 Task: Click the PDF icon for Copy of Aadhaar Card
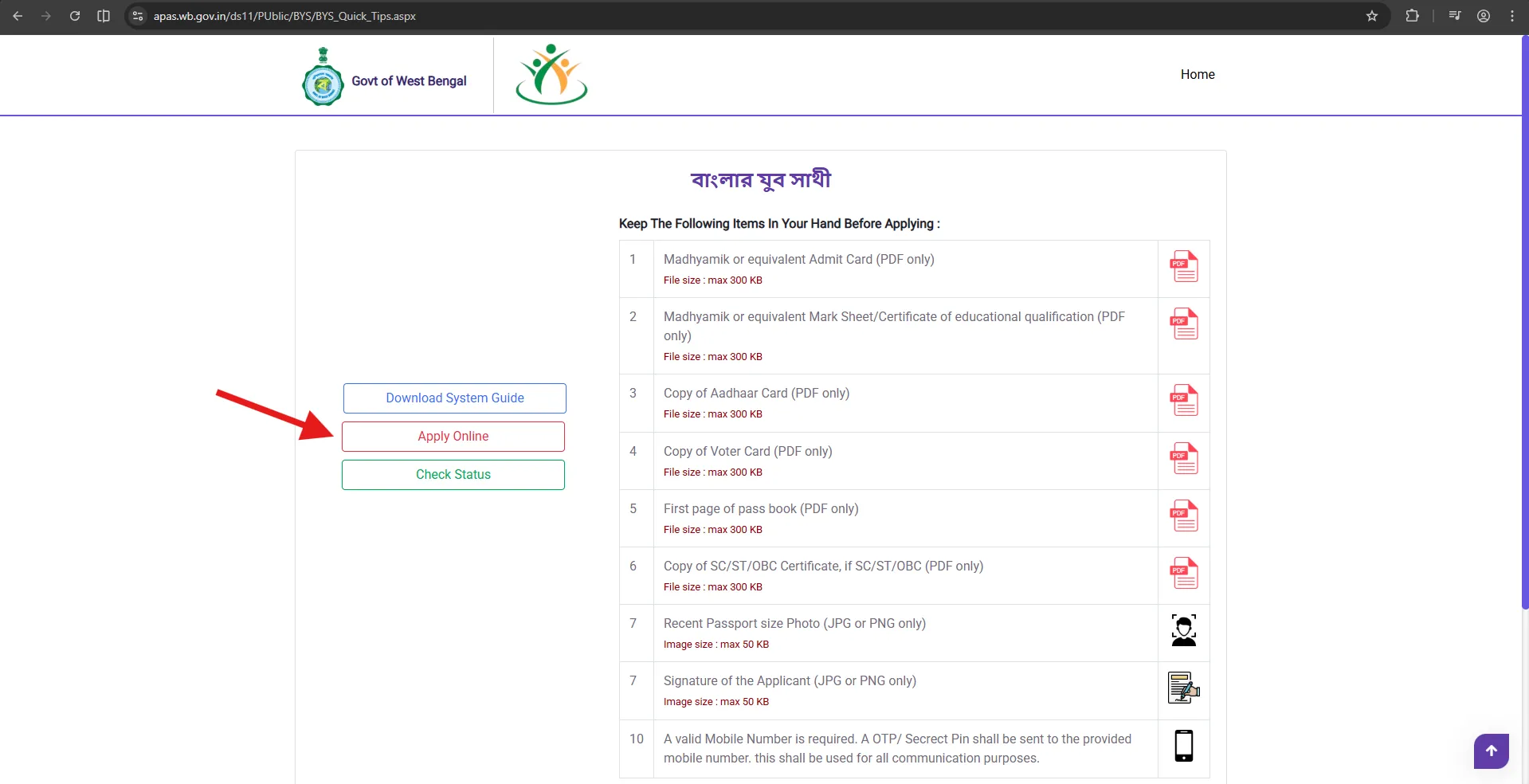[x=1183, y=402]
